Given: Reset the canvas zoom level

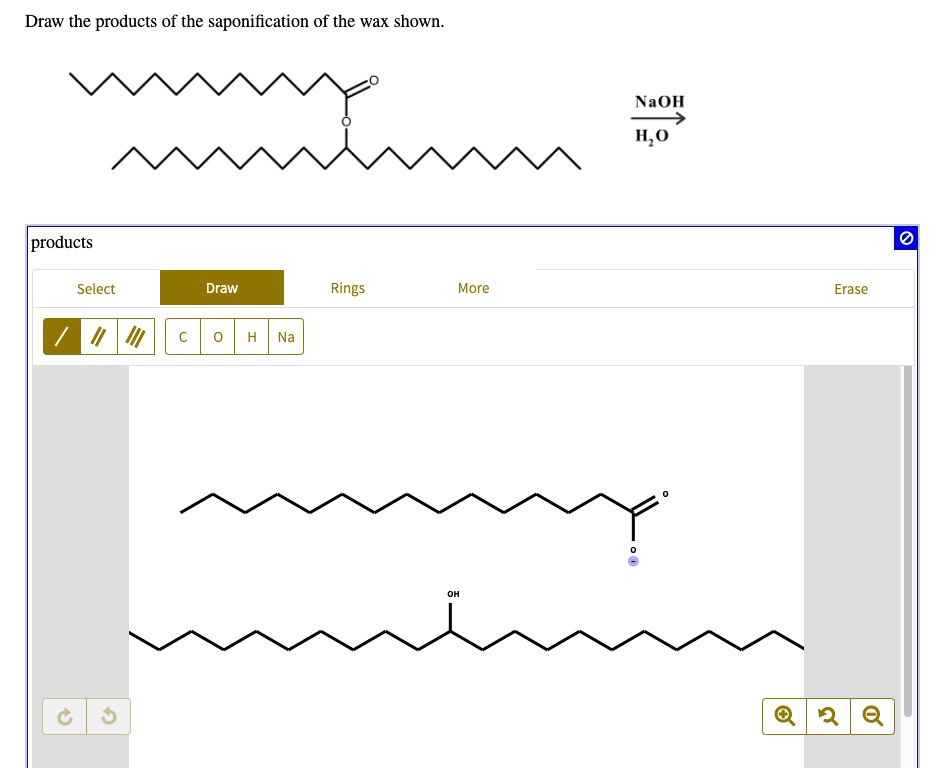Looking at the screenshot, I should coord(828,715).
